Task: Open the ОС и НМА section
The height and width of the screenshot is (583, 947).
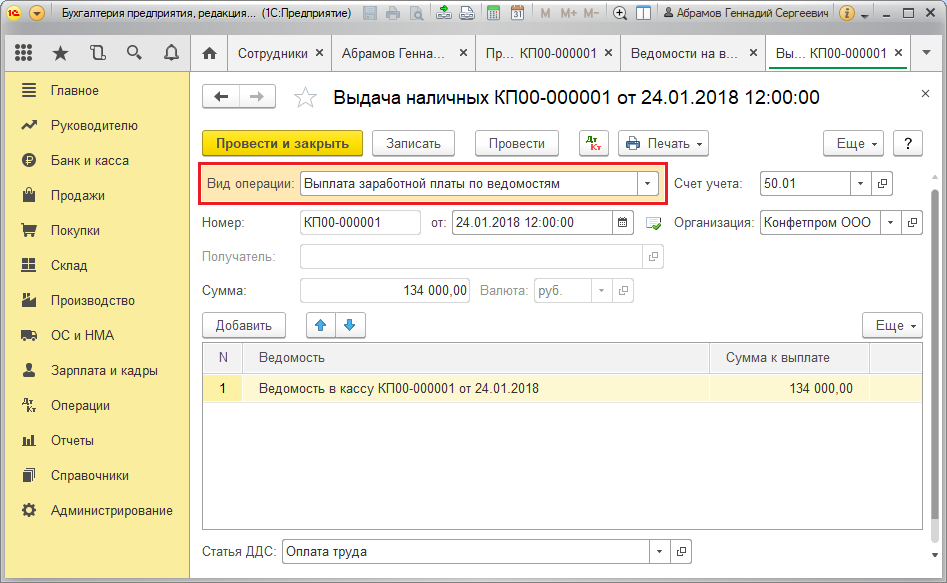Action: click(82, 336)
